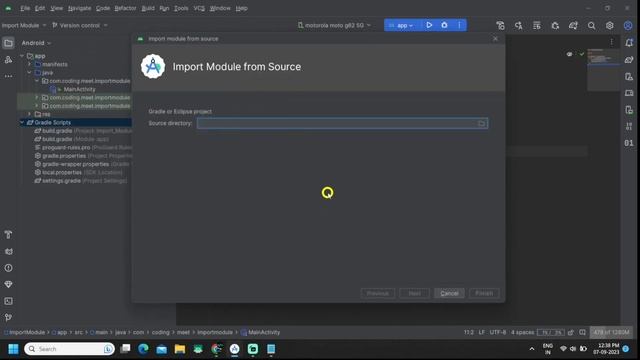Open the File menu
This screenshot has width=640, height=360.
[25, 8]
